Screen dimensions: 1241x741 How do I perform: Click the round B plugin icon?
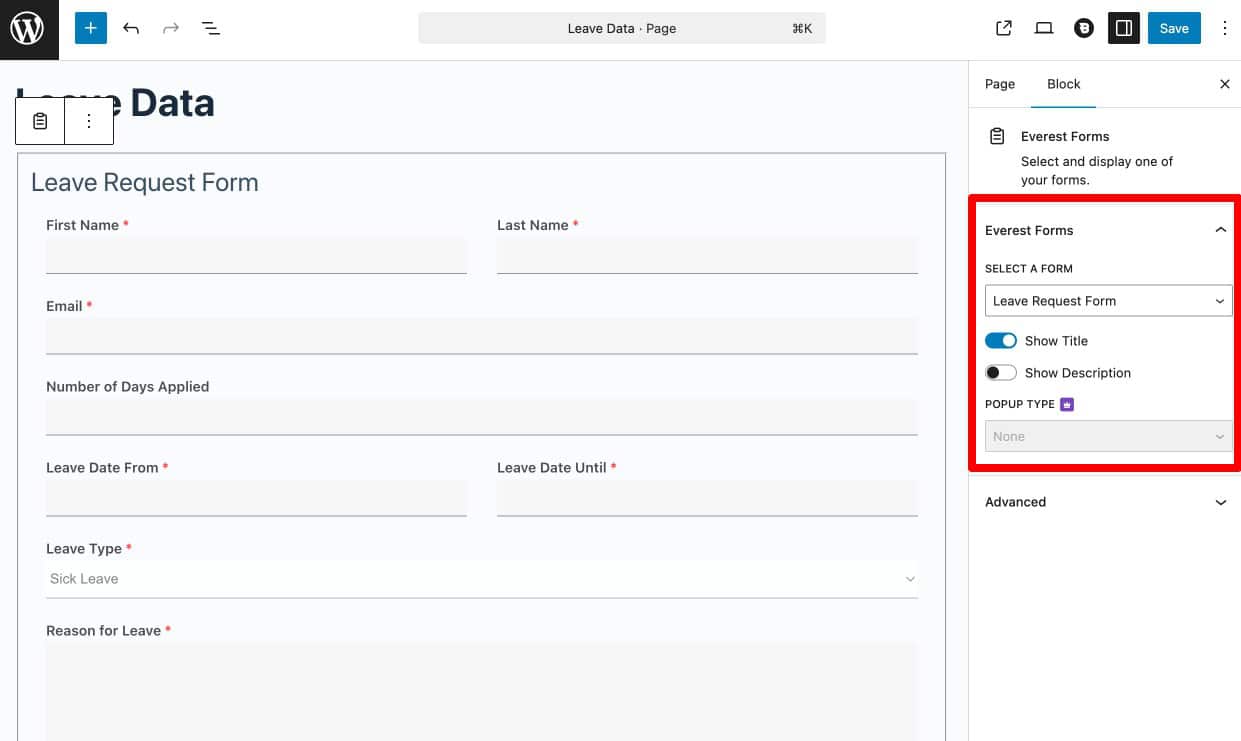click(x=1084, y=28)
